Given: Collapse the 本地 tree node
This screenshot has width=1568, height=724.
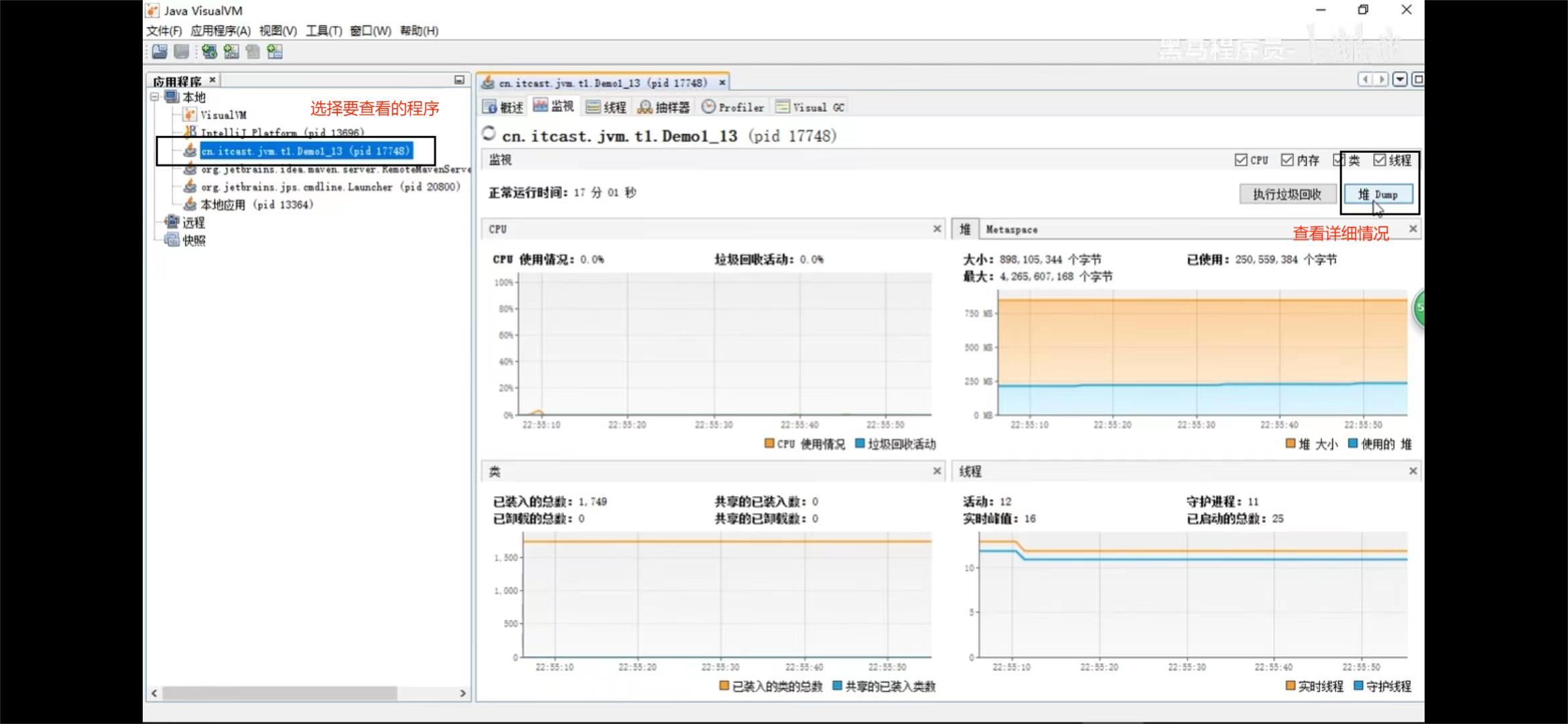Looking at the screenshot, I should (x=155, y=97).
